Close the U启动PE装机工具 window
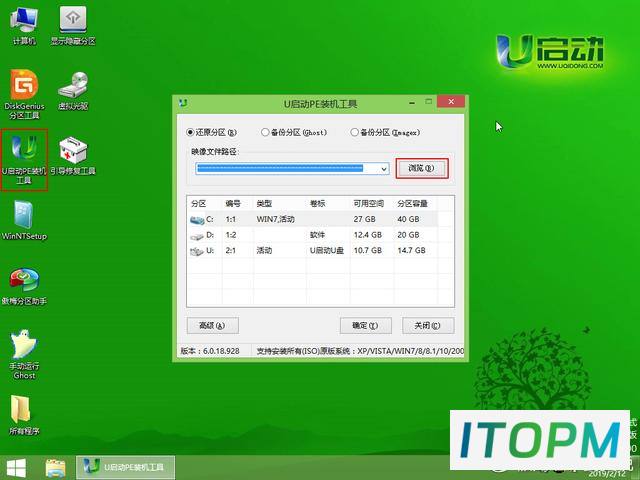Screen dimensions: 640x480 click(x=451, y=102)
